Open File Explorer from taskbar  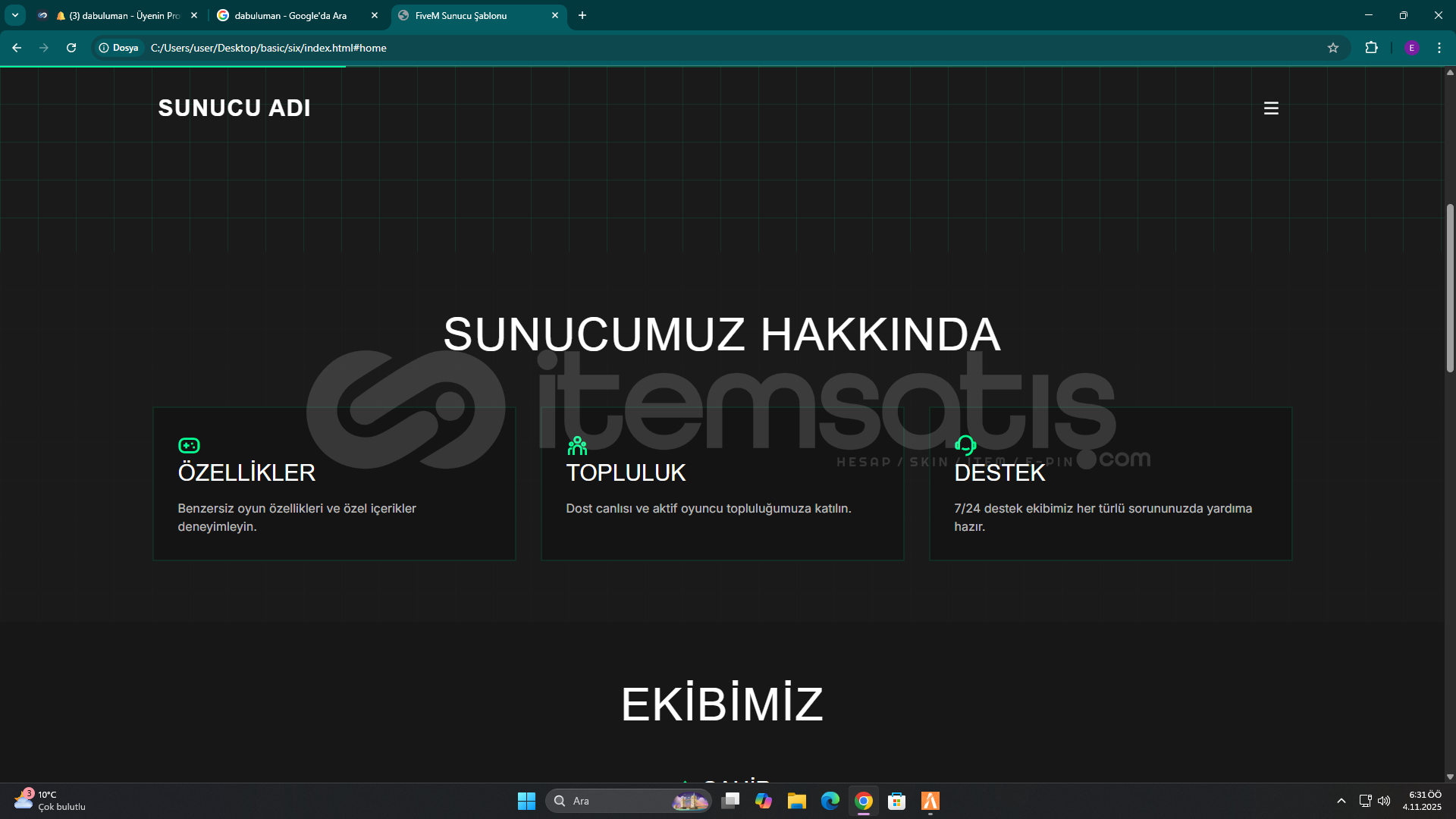(x=796, y=801)
